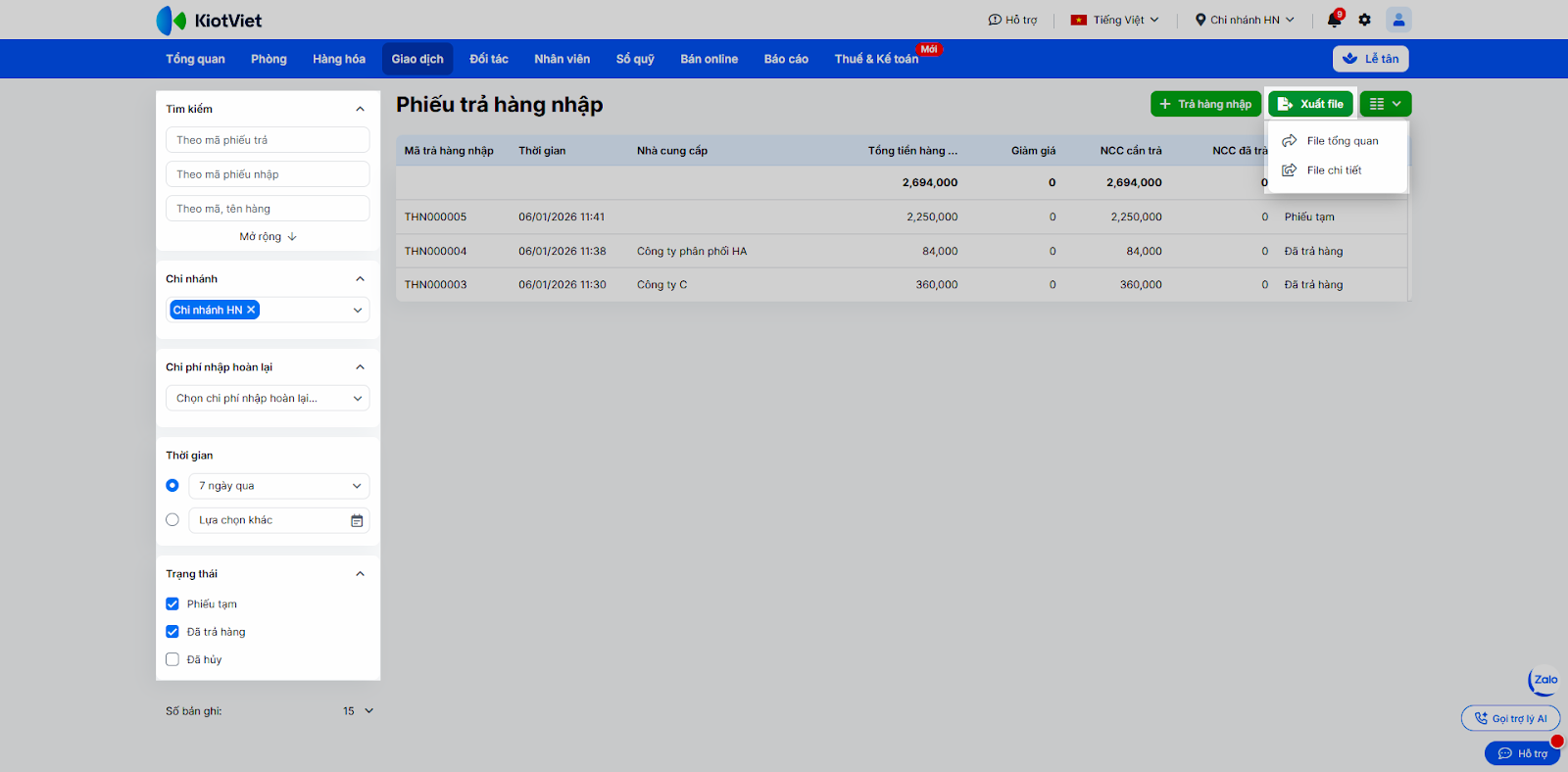The image size is (1568, 772).
Task: Click Gọi trợ lý AI button
Action: (x=1510, y=719)
